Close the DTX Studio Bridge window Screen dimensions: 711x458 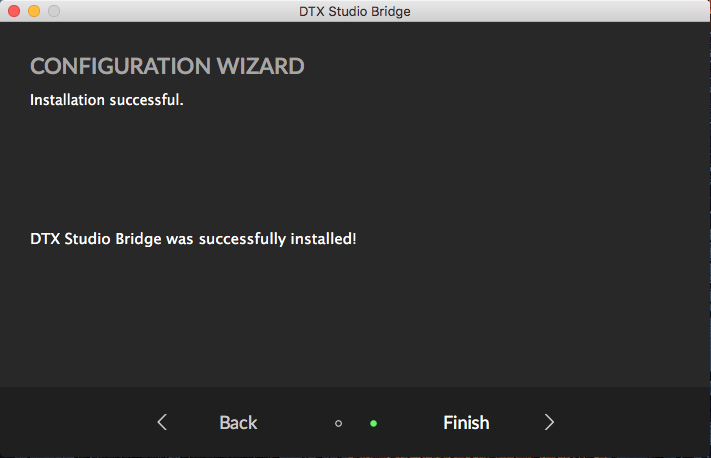(14, 11)
